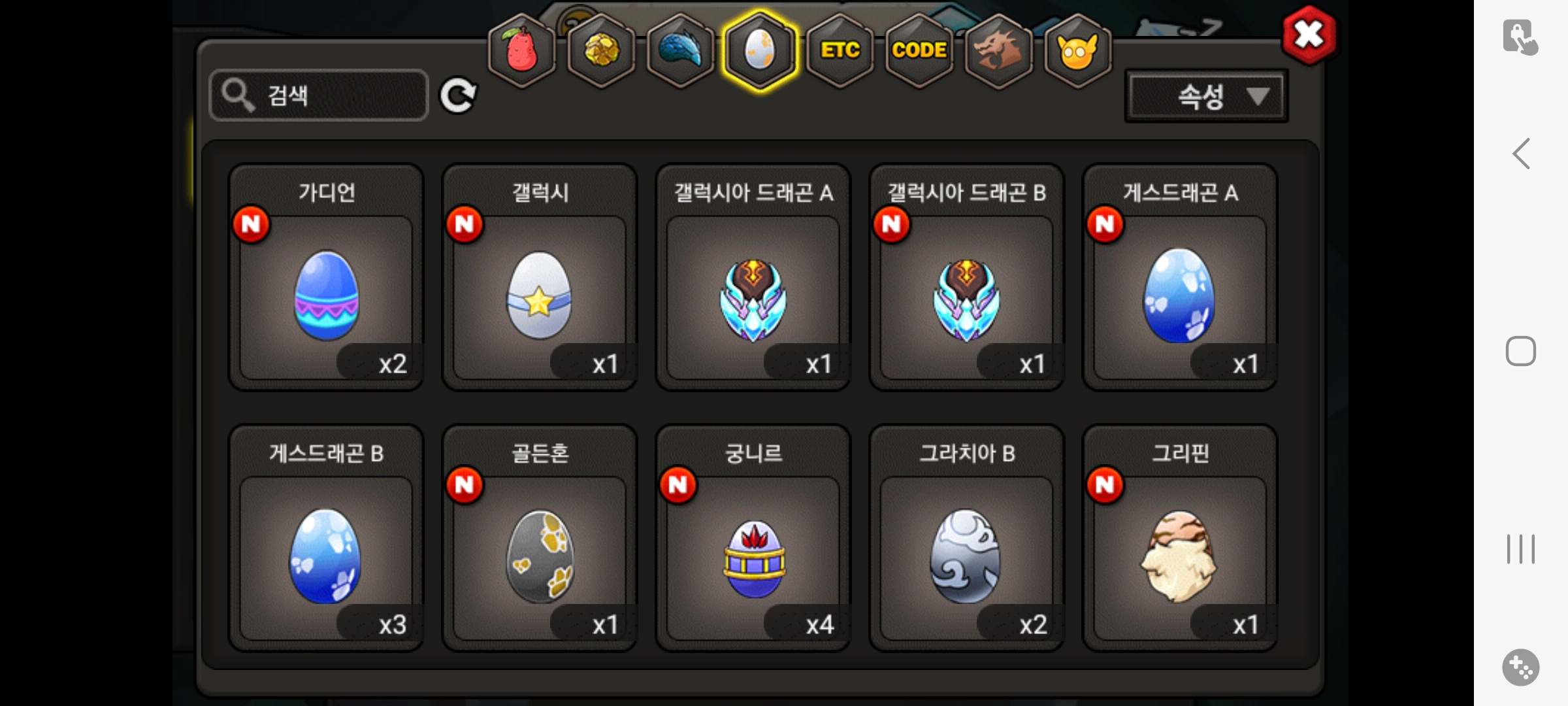Expand the 속성 sort dropdown

(1206, 97)
